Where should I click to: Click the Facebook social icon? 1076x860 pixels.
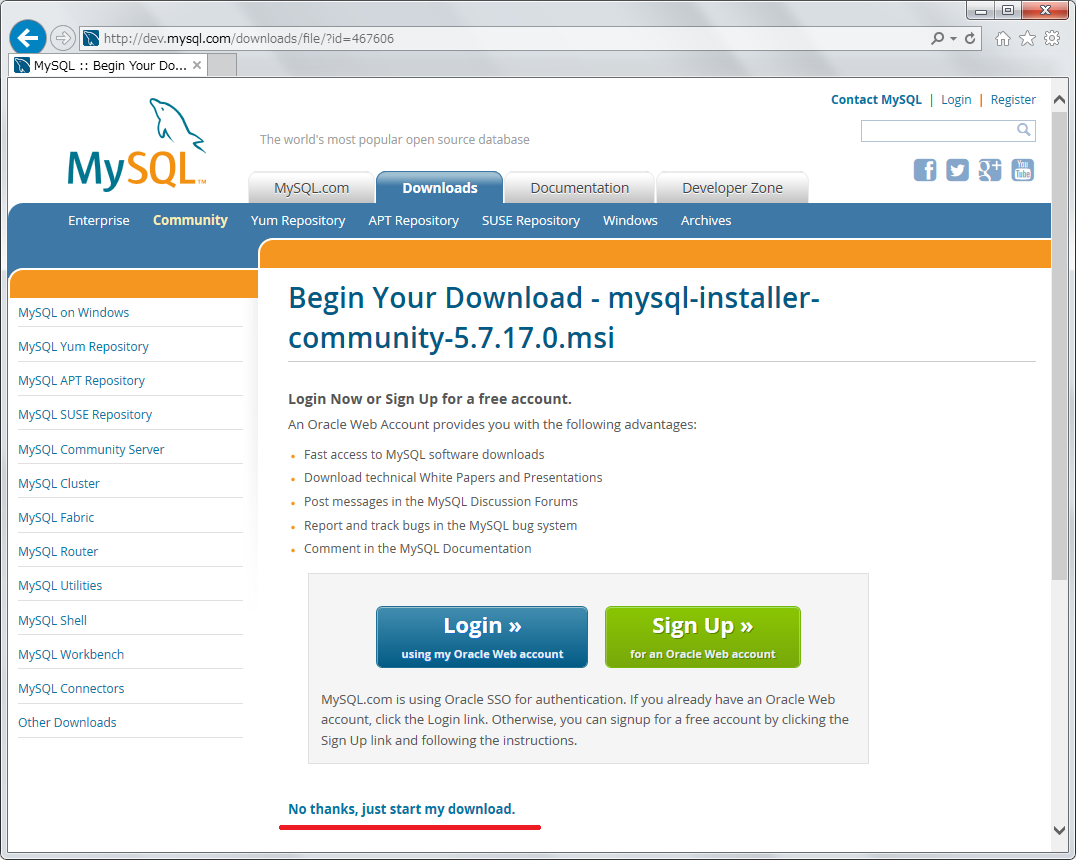pos(925,170)
